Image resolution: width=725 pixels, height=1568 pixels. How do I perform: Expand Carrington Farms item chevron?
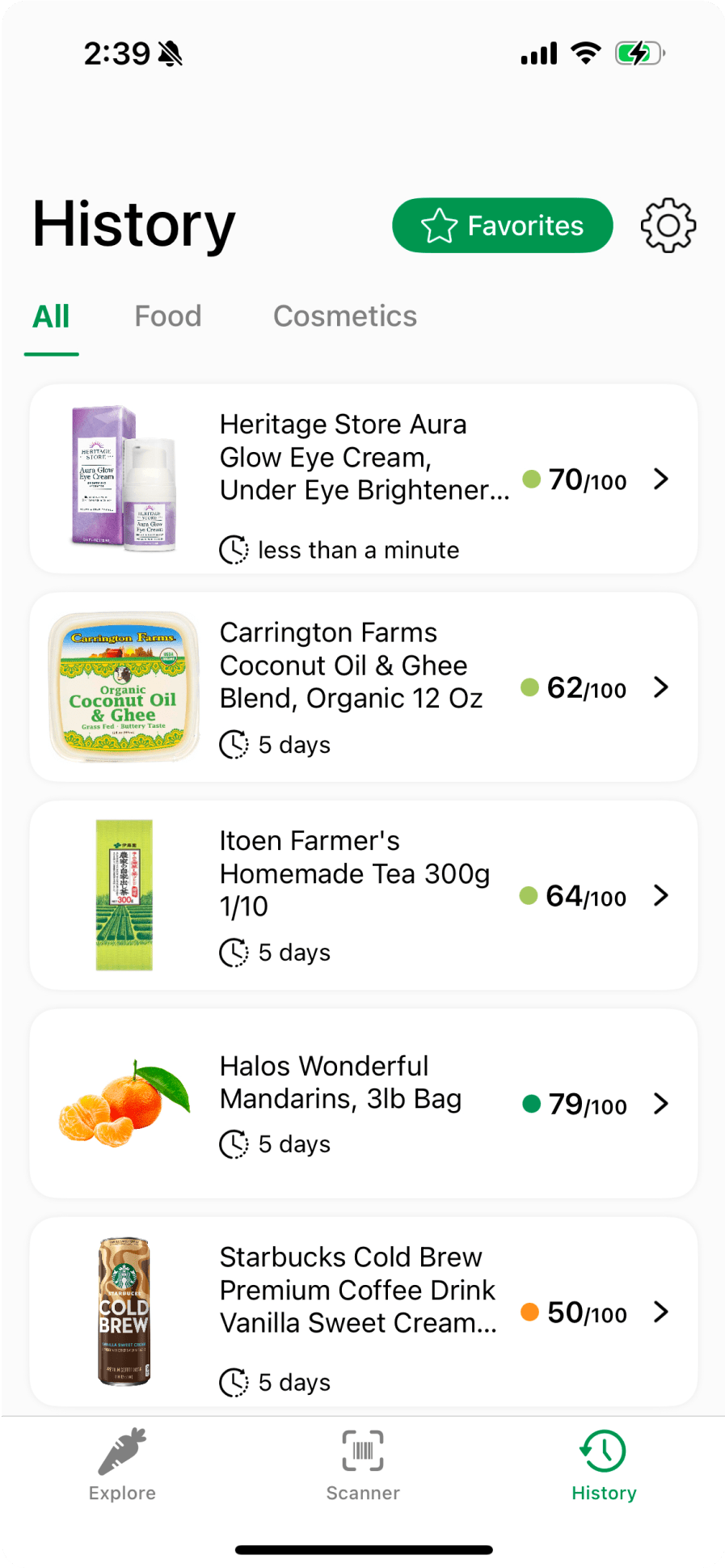coord(661,687)
